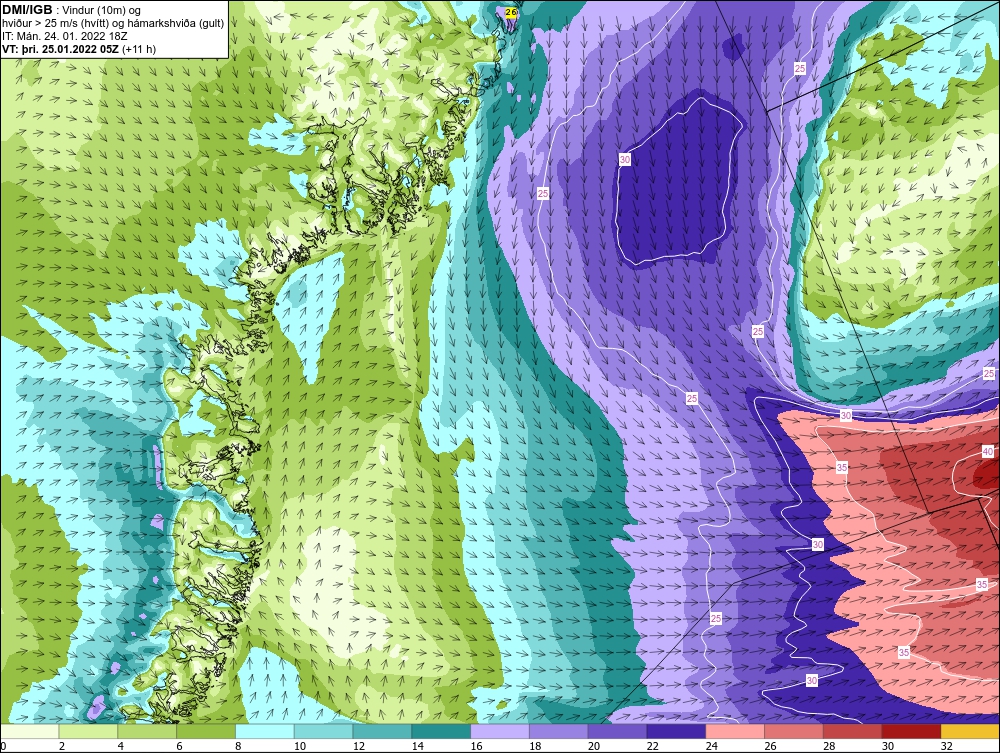Screen dimensions: 1000x753
Task: Click the 26–28 m/s salmon red legend swatch
Action: [794, 731]
